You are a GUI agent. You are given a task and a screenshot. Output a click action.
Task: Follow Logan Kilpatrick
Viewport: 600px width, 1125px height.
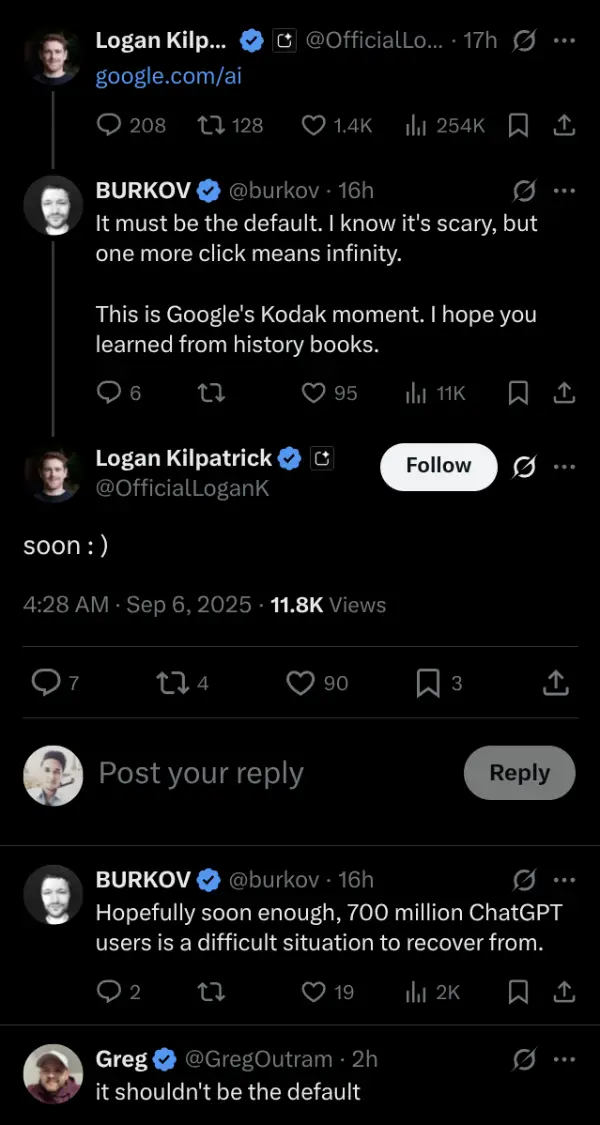point(438,466)
